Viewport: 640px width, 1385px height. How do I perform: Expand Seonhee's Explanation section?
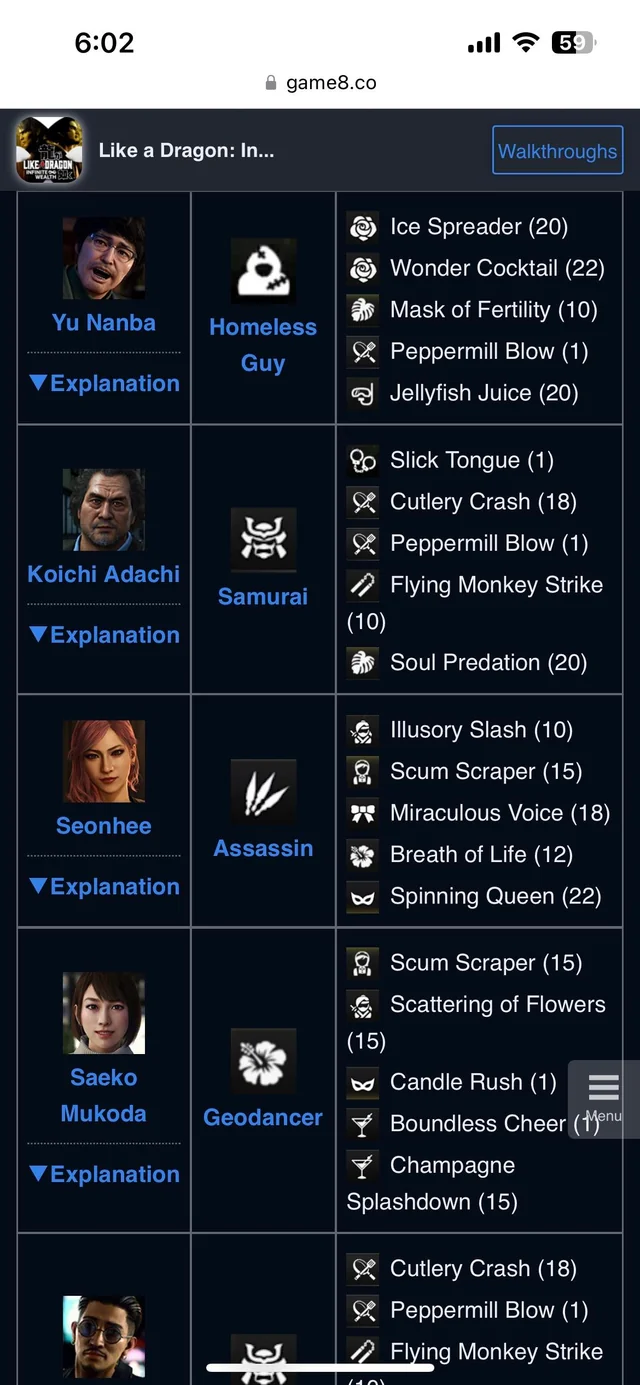(x=103, y=886)
